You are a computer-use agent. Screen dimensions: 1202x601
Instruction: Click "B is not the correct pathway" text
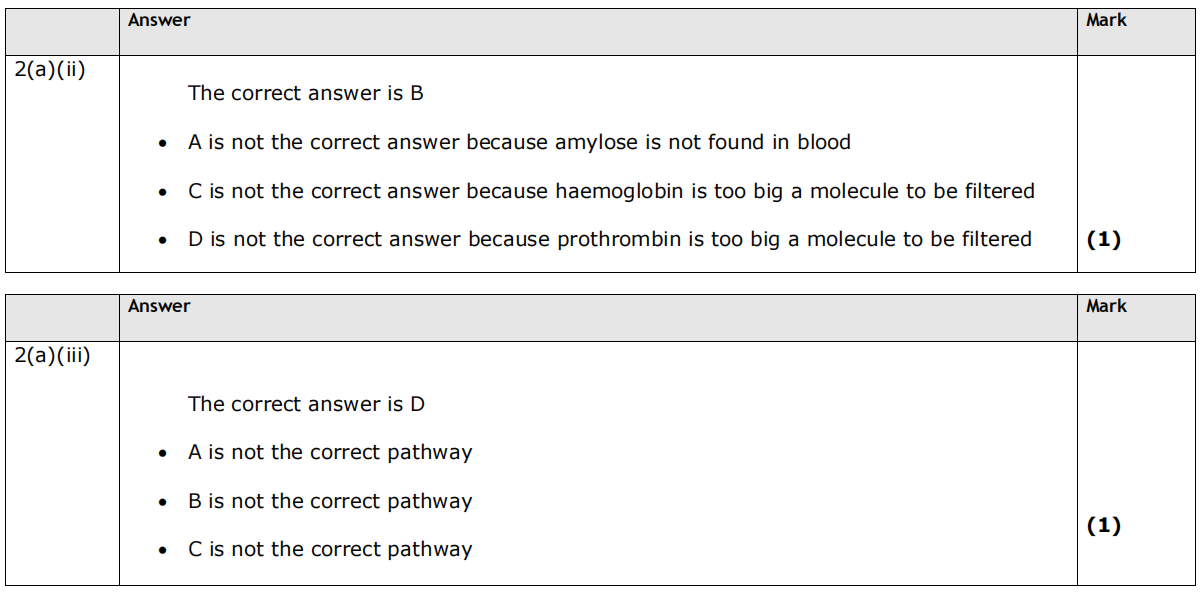(x=330, y=501)
